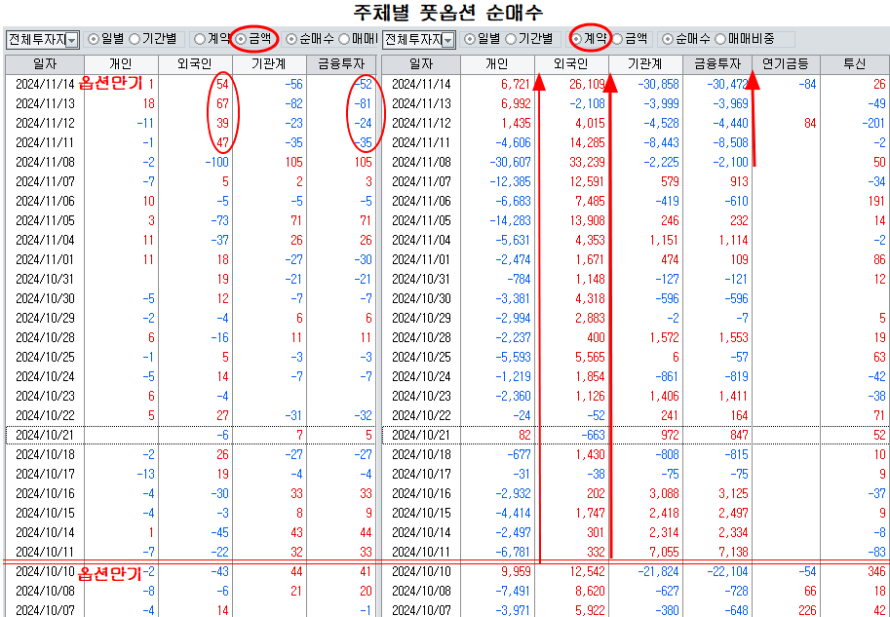Screen dimensions: 890x617
Task: Click 기관계 value -30,858 cell
Action: [658, 85]
